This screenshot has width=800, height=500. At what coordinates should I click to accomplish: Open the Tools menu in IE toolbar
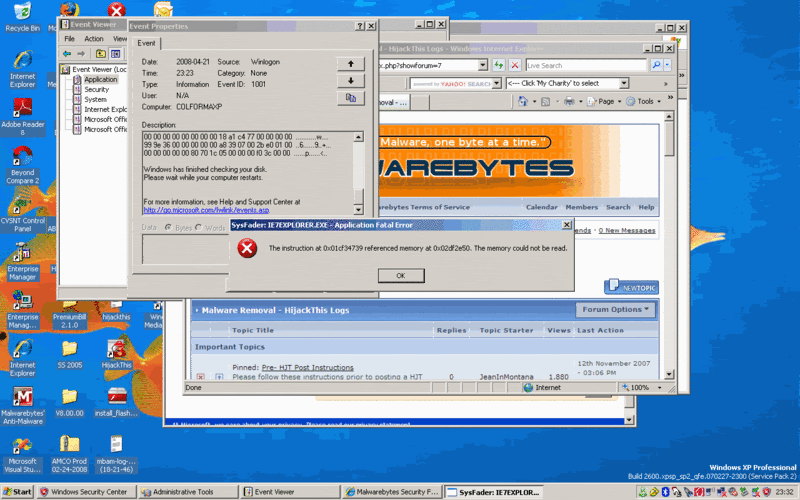click(644, 102)
